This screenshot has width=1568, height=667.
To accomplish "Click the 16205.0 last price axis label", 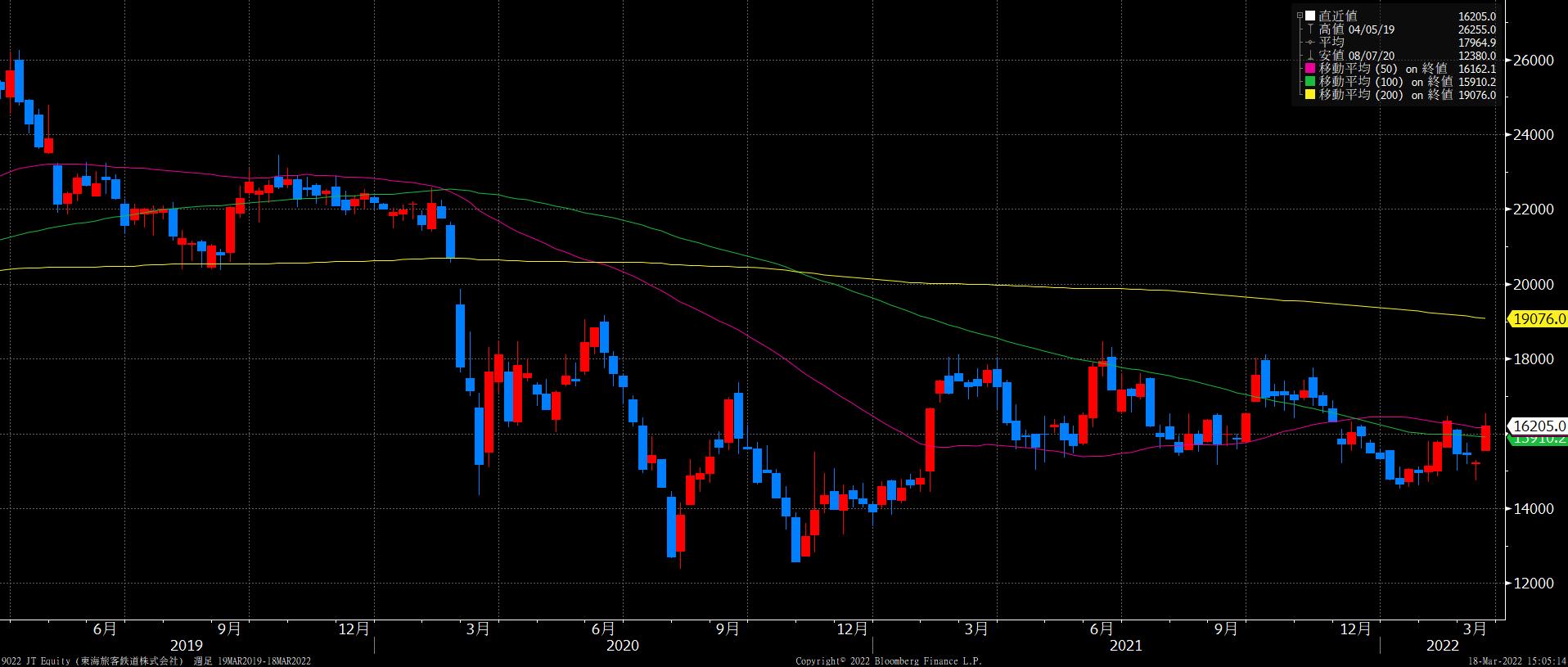I will click(1539, 426).
